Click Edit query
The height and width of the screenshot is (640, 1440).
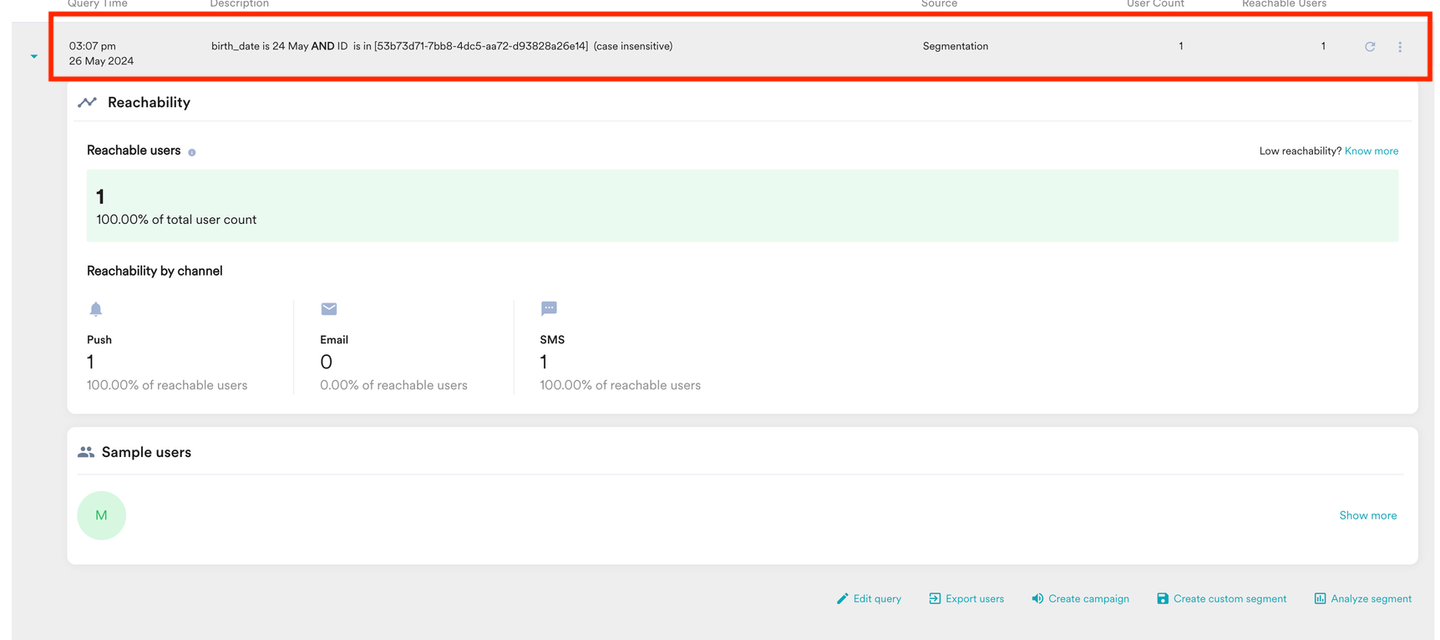click(x=869, y=598)
